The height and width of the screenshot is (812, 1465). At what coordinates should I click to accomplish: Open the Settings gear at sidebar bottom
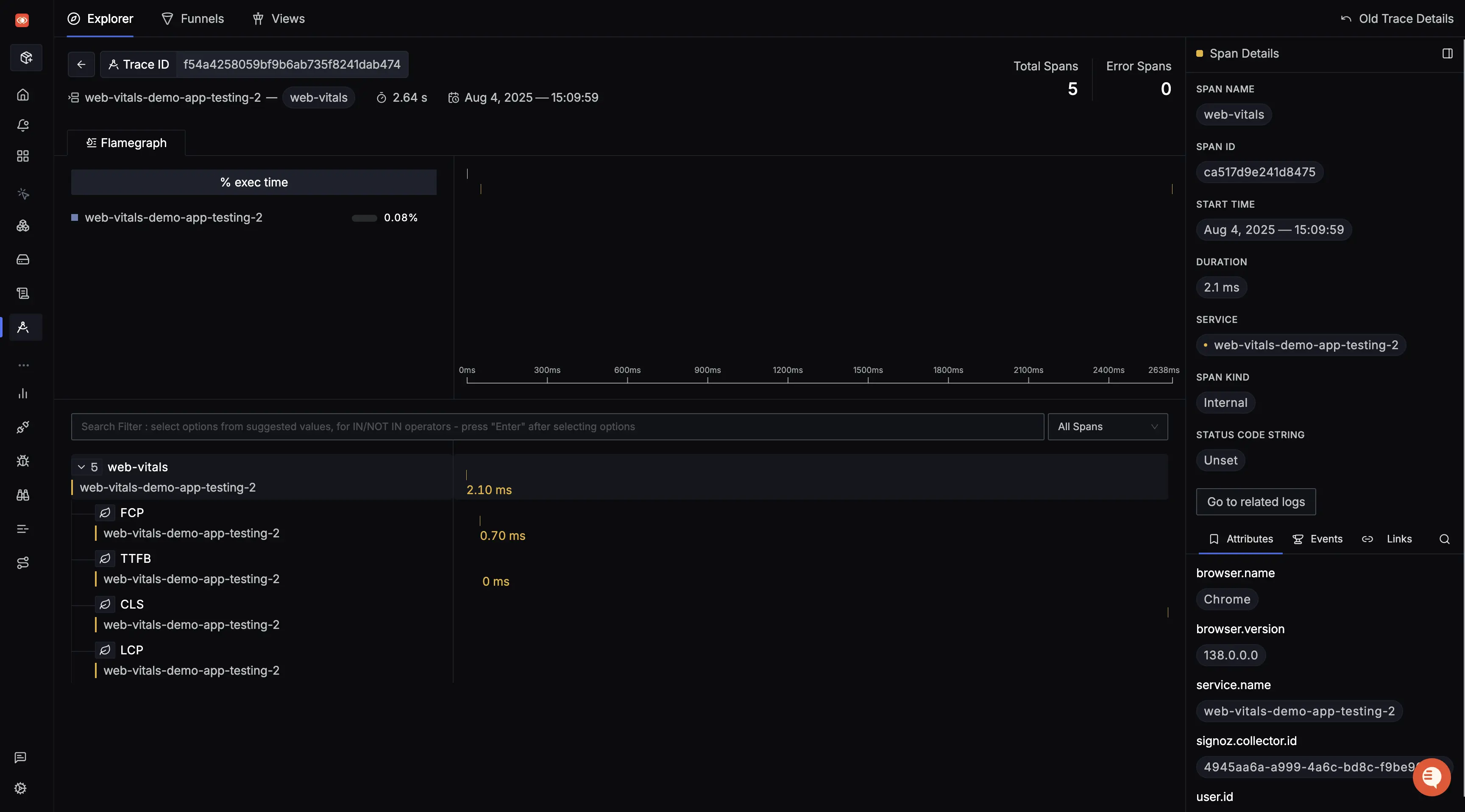[x=20, y=788]
